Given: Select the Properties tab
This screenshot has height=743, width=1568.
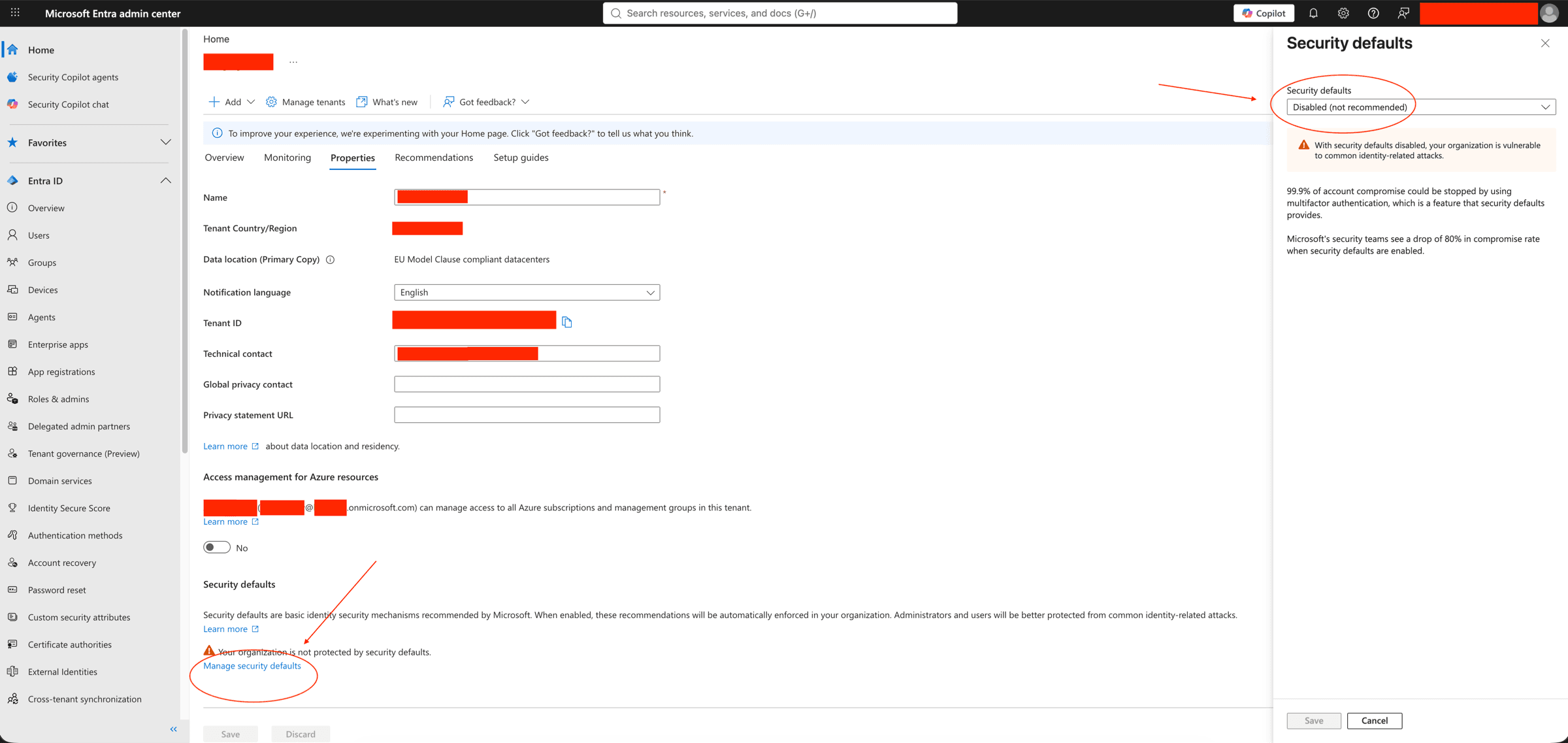Looking at the screenshot, I should click(353, 158).
